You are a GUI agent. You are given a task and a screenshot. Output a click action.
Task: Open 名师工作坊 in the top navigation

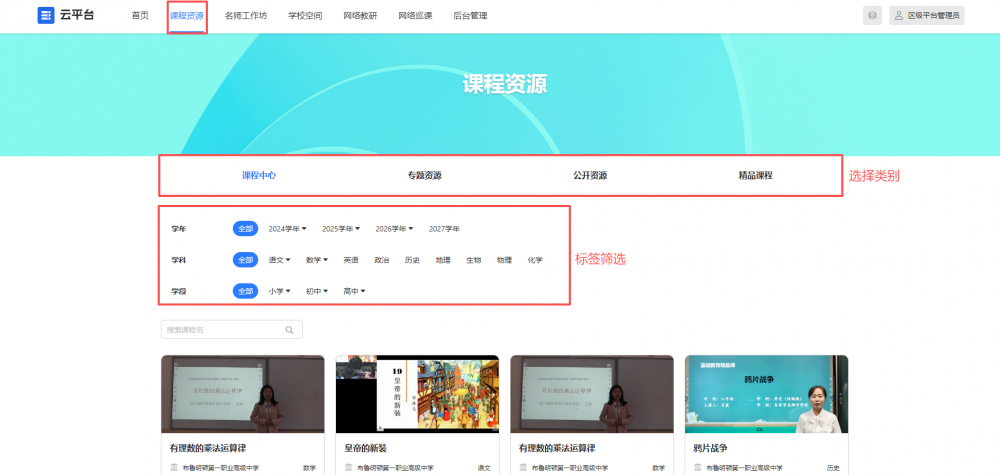246,16
